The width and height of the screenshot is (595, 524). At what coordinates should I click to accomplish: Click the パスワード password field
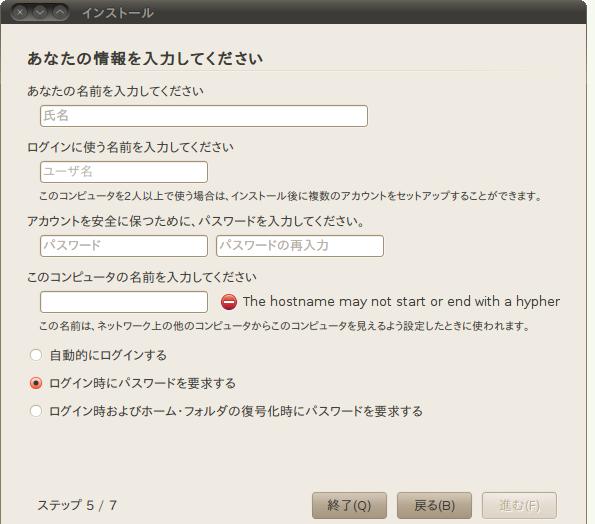tap(124, 245)
